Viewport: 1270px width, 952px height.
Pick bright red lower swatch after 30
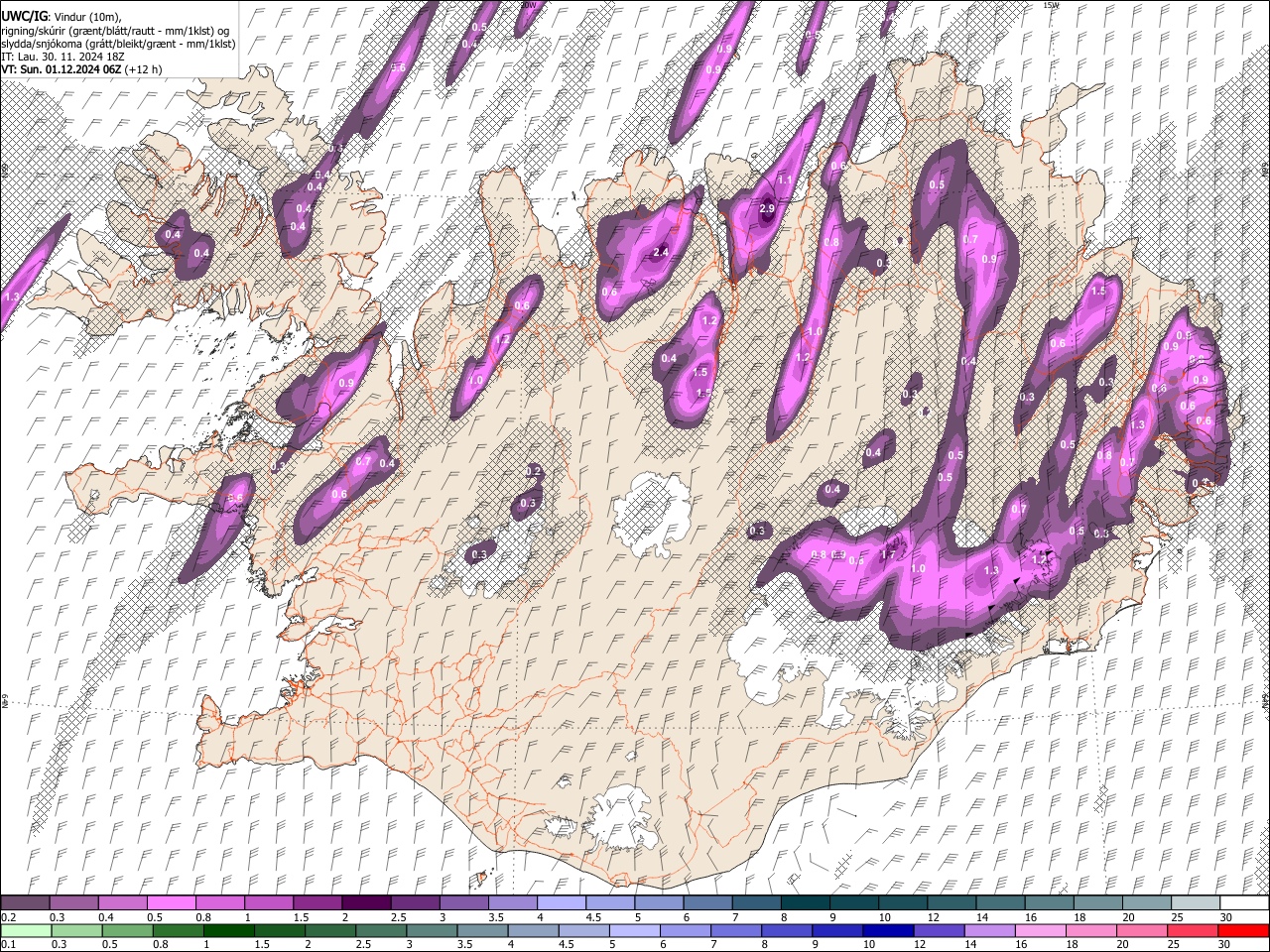point(1242,931)
